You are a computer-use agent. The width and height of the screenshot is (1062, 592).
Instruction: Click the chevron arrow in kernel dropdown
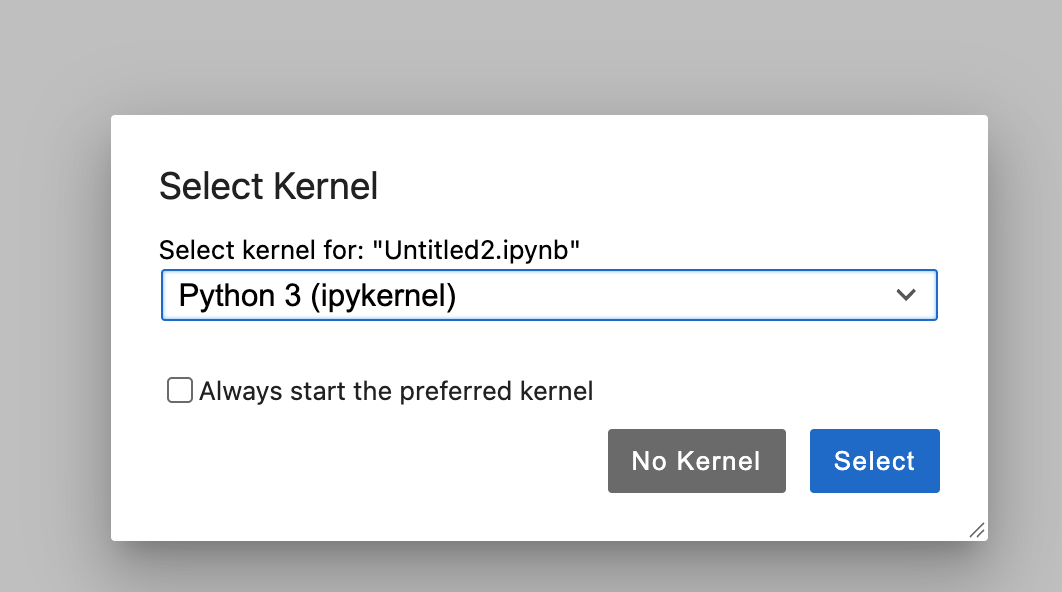pyautogui.click(x=906, y=295)
